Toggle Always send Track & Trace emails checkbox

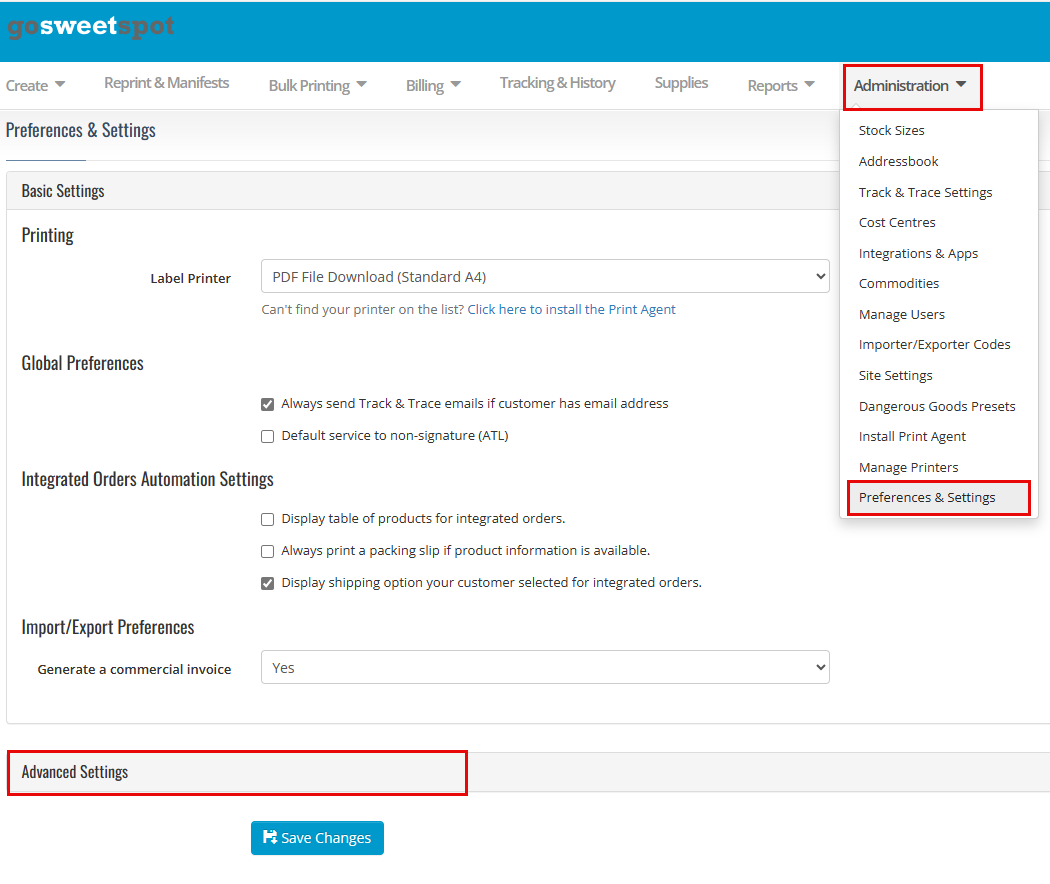pos(267,405)
